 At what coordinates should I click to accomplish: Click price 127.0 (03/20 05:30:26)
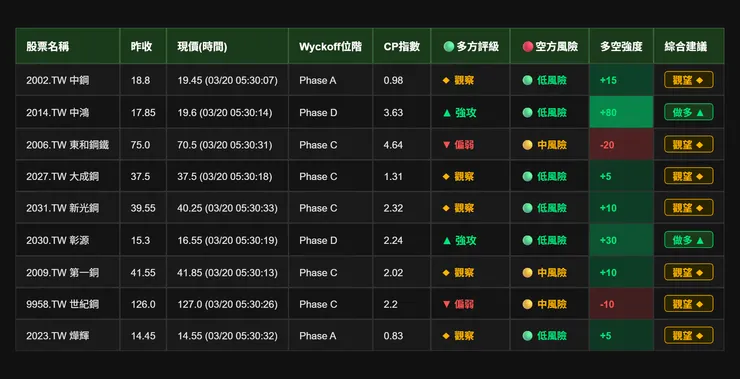click(227, 304)
